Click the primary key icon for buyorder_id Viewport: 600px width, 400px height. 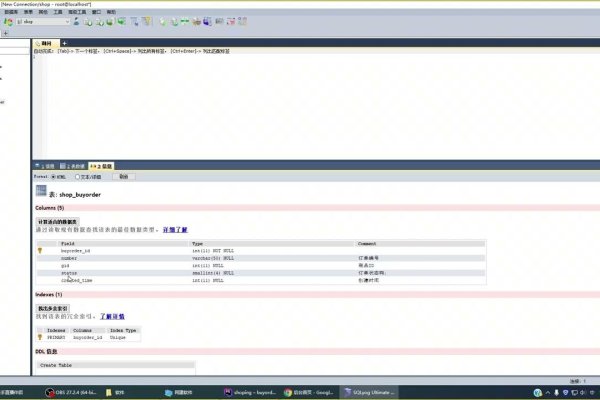[40, 251]
